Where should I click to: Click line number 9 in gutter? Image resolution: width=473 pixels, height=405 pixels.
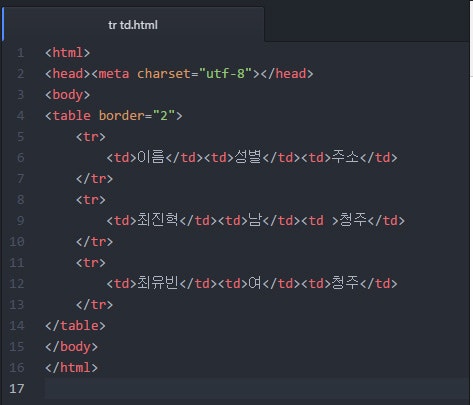[x=21, y=221]
